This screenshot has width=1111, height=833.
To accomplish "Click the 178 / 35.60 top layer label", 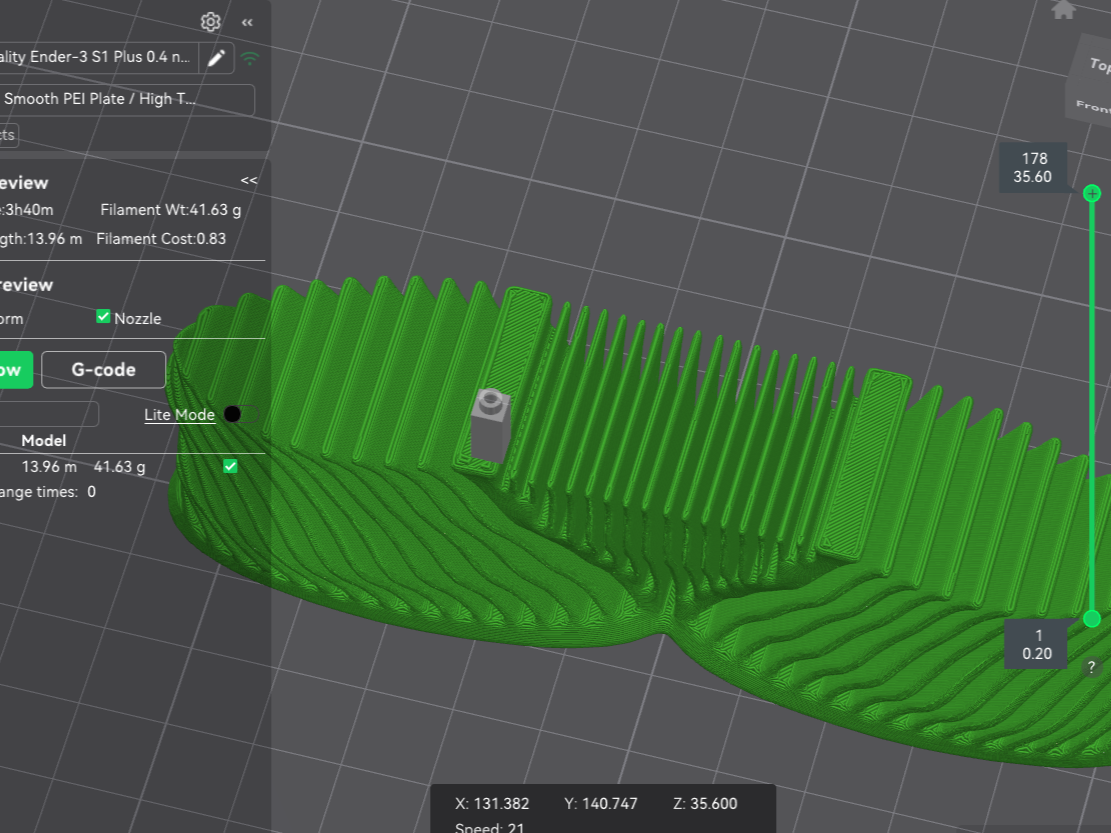I will [1033, 168].
